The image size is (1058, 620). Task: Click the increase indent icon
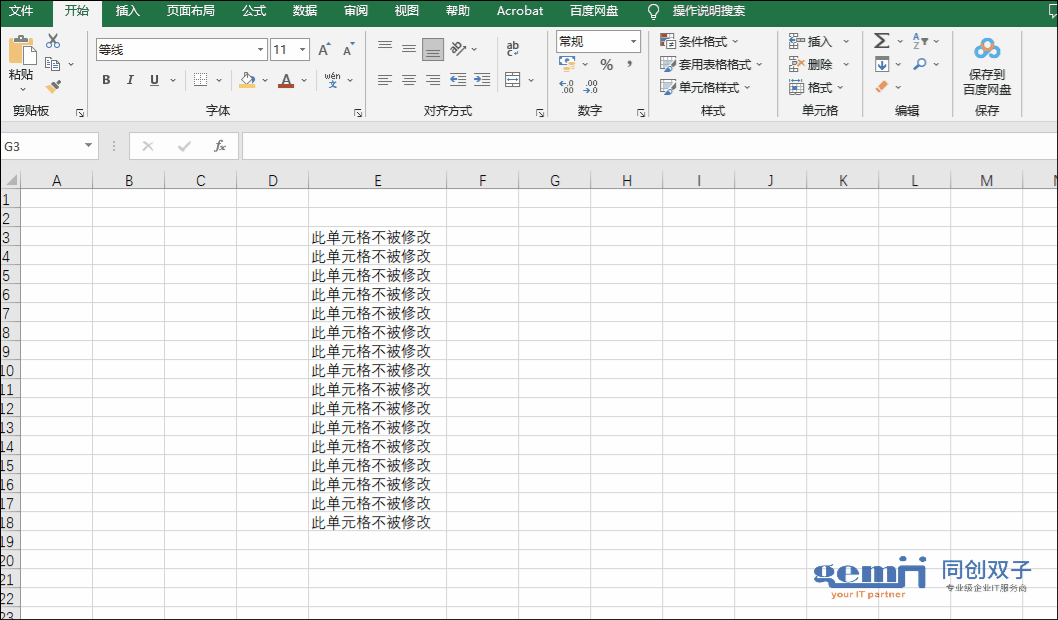click(482, 80)
